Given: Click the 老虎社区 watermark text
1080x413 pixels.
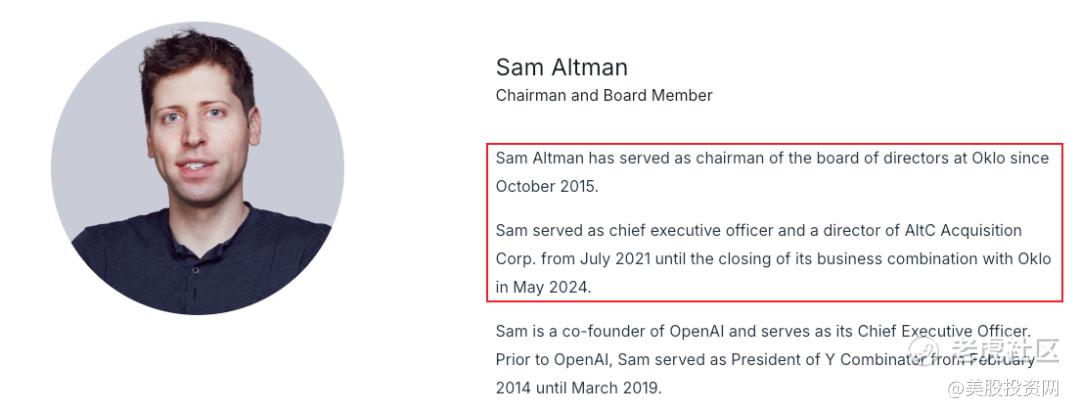Looking at the screenshot, I should [x=1004, y=350].
